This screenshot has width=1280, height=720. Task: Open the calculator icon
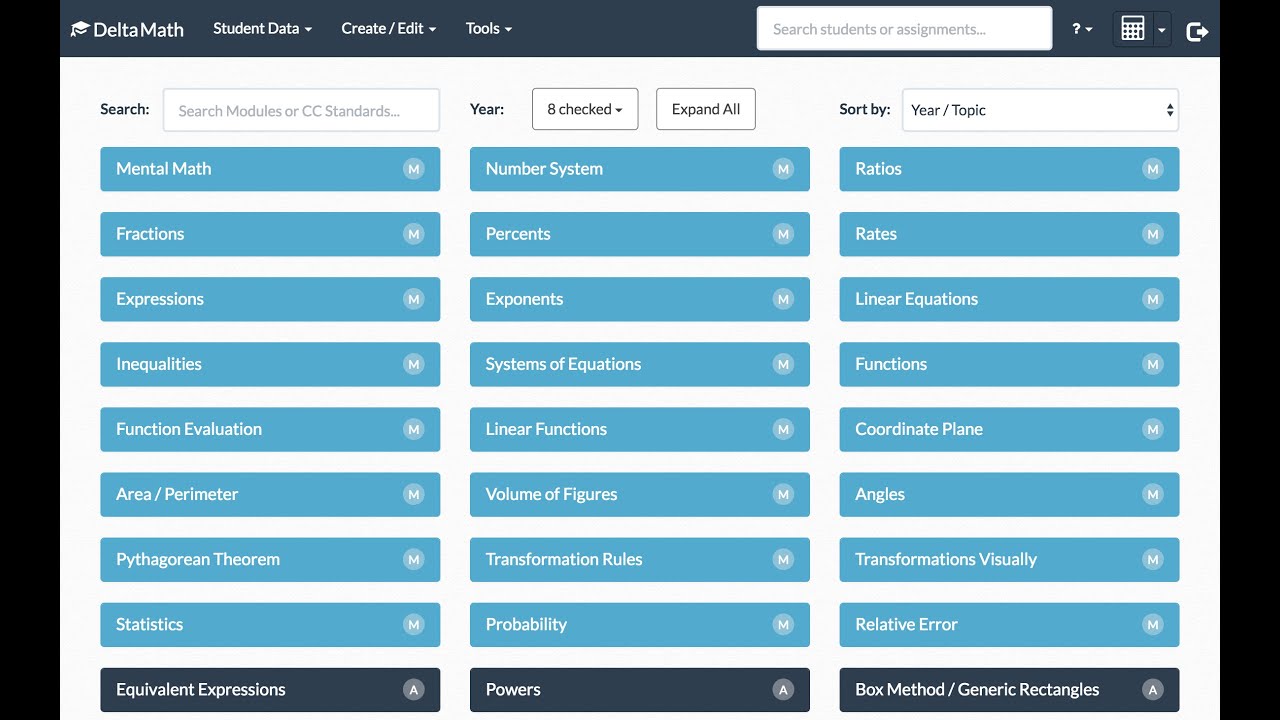click(1132, 29)
